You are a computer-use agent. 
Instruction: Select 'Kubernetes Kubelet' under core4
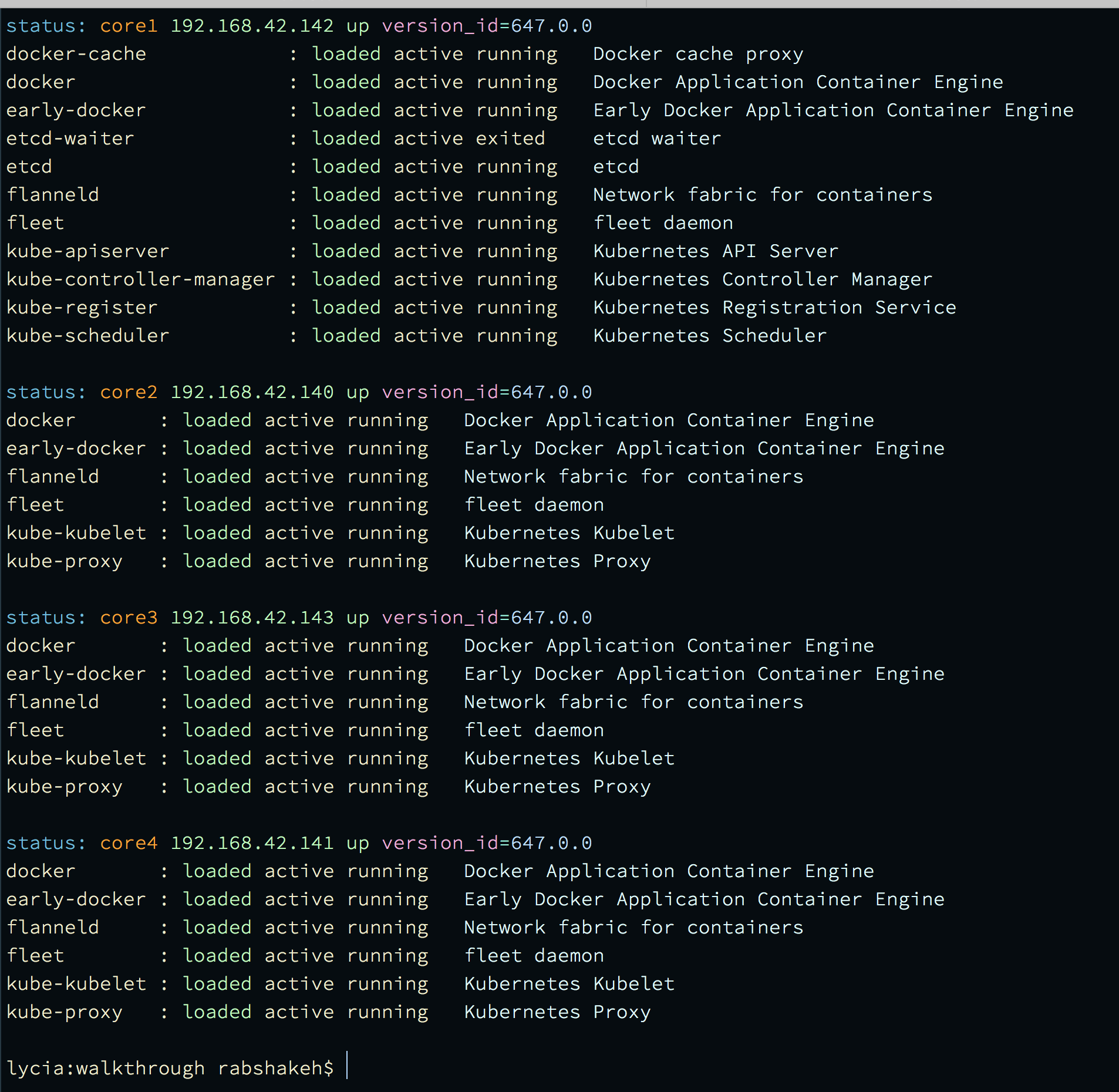pos(569,984)
